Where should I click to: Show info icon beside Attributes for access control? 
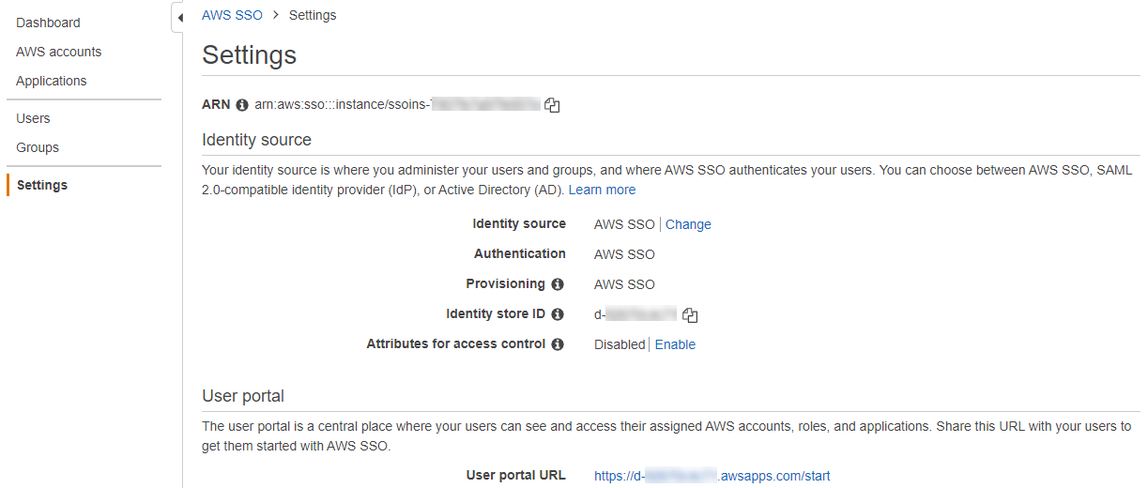[x=557, y=344]
